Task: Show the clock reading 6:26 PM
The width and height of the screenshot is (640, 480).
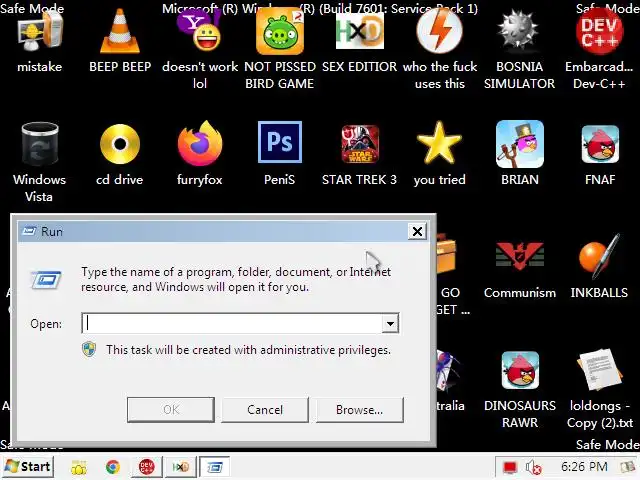Action: click(x=584, y=467)
